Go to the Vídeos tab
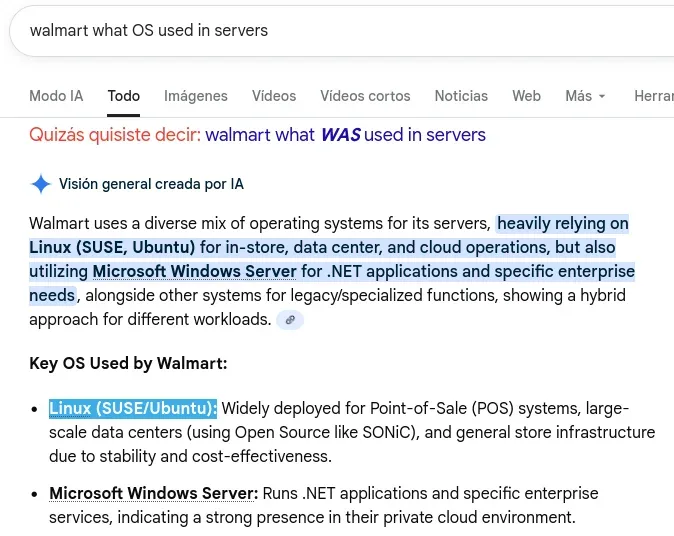 (x=274, y=96)
